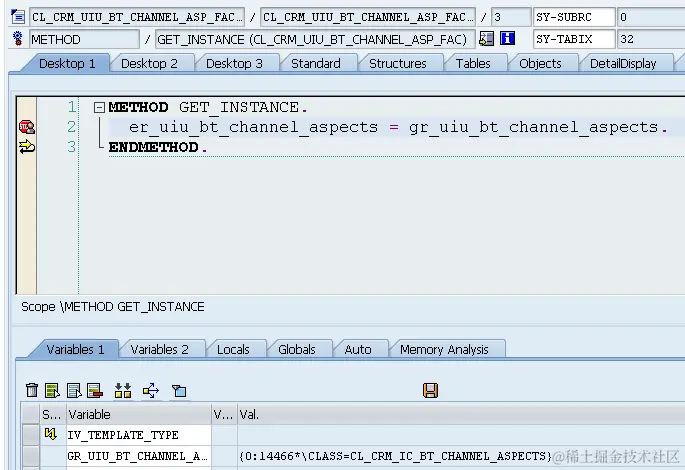
Task: Click the second CL_CRM_UIU_BT_CHANNEL_ASP_FAC include field
Action: pos(368,17)
